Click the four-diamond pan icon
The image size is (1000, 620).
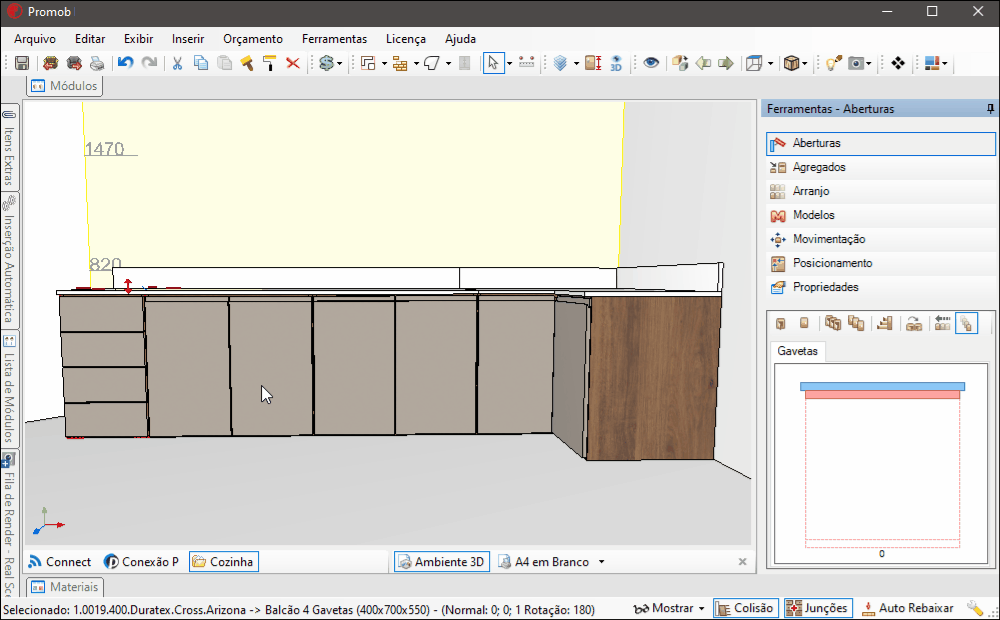tap(898, 63)
